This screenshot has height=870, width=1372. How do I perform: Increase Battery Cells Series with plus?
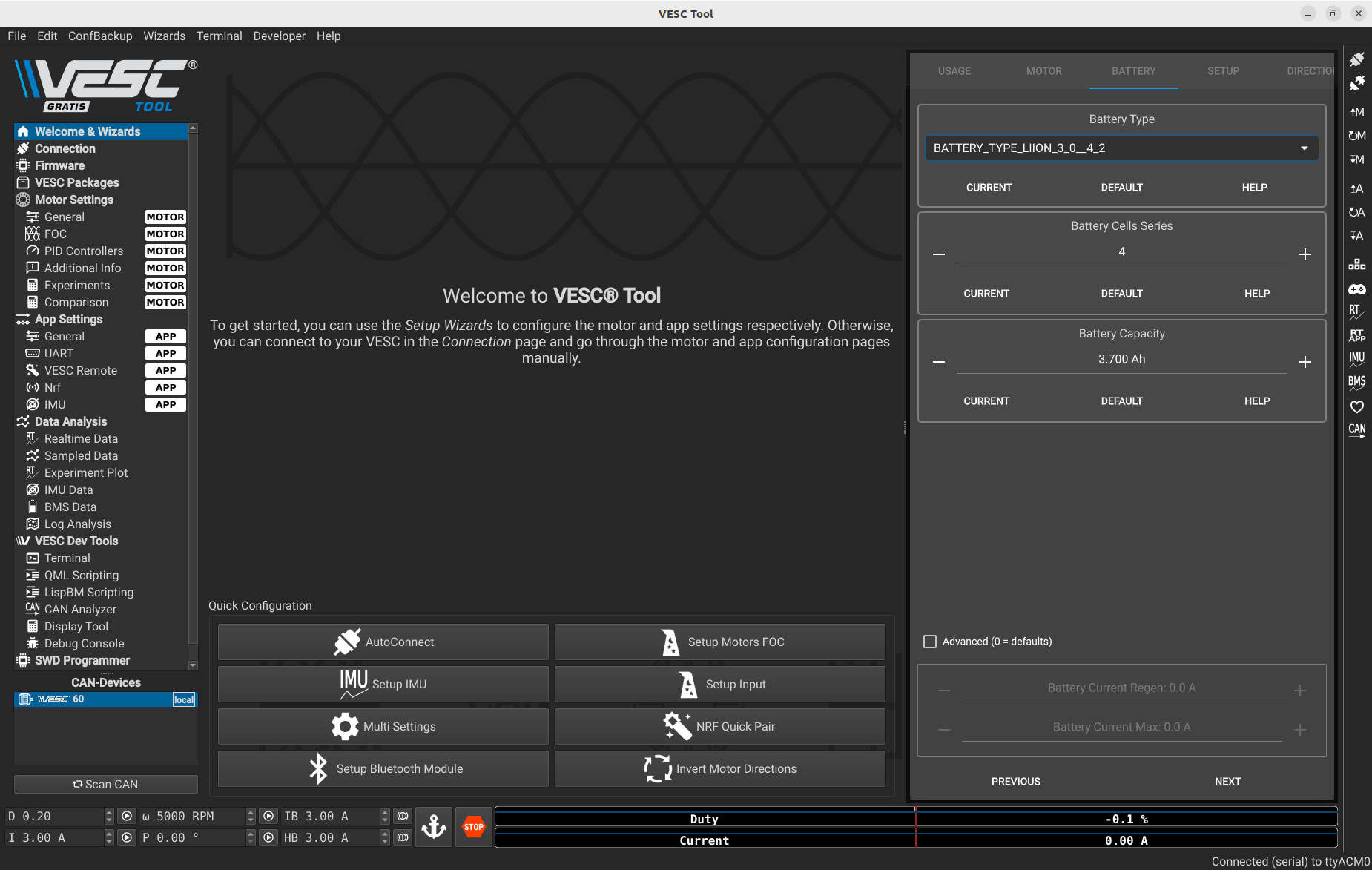(1305, 254)
